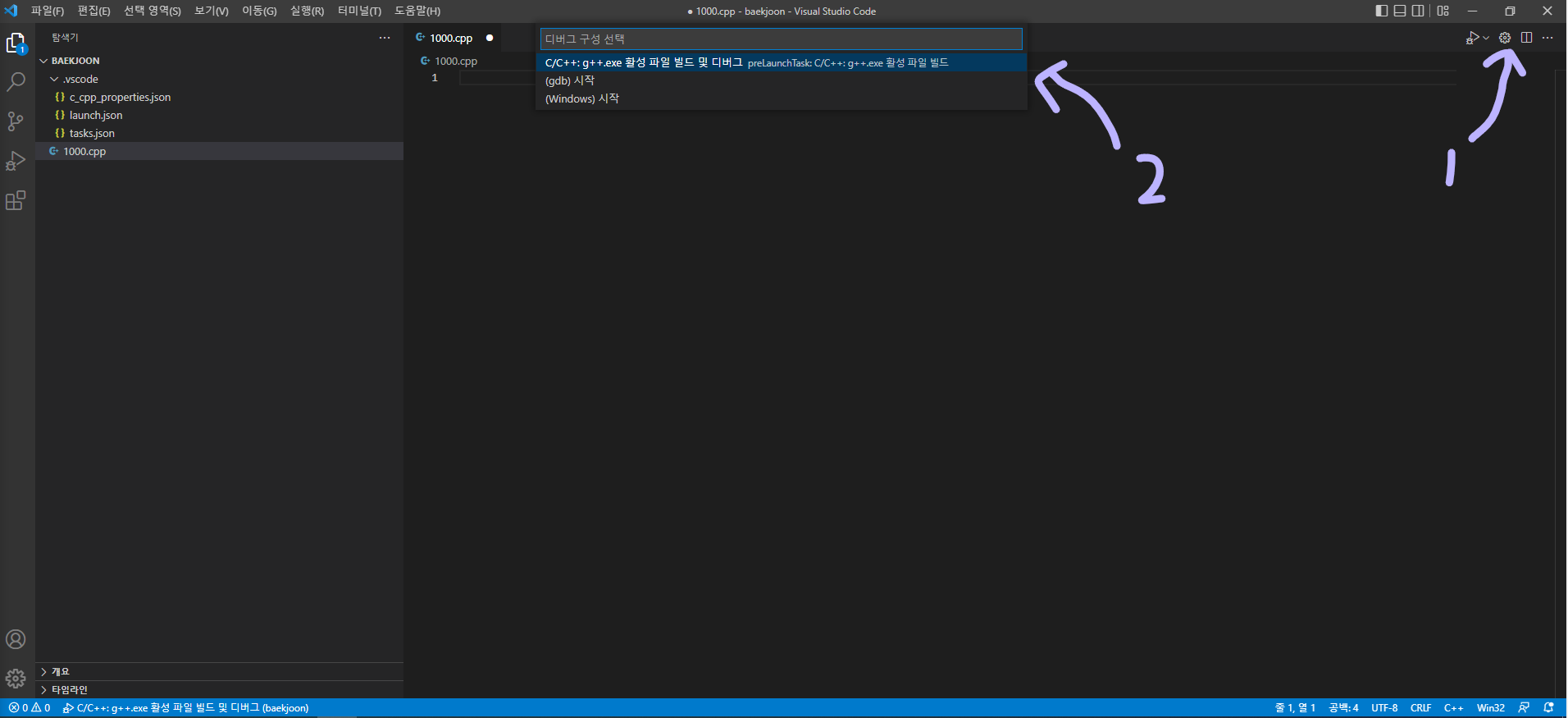1568x718 pixels.
Task: Click the feedback icon in status bar
Action: click(1524, 707)
